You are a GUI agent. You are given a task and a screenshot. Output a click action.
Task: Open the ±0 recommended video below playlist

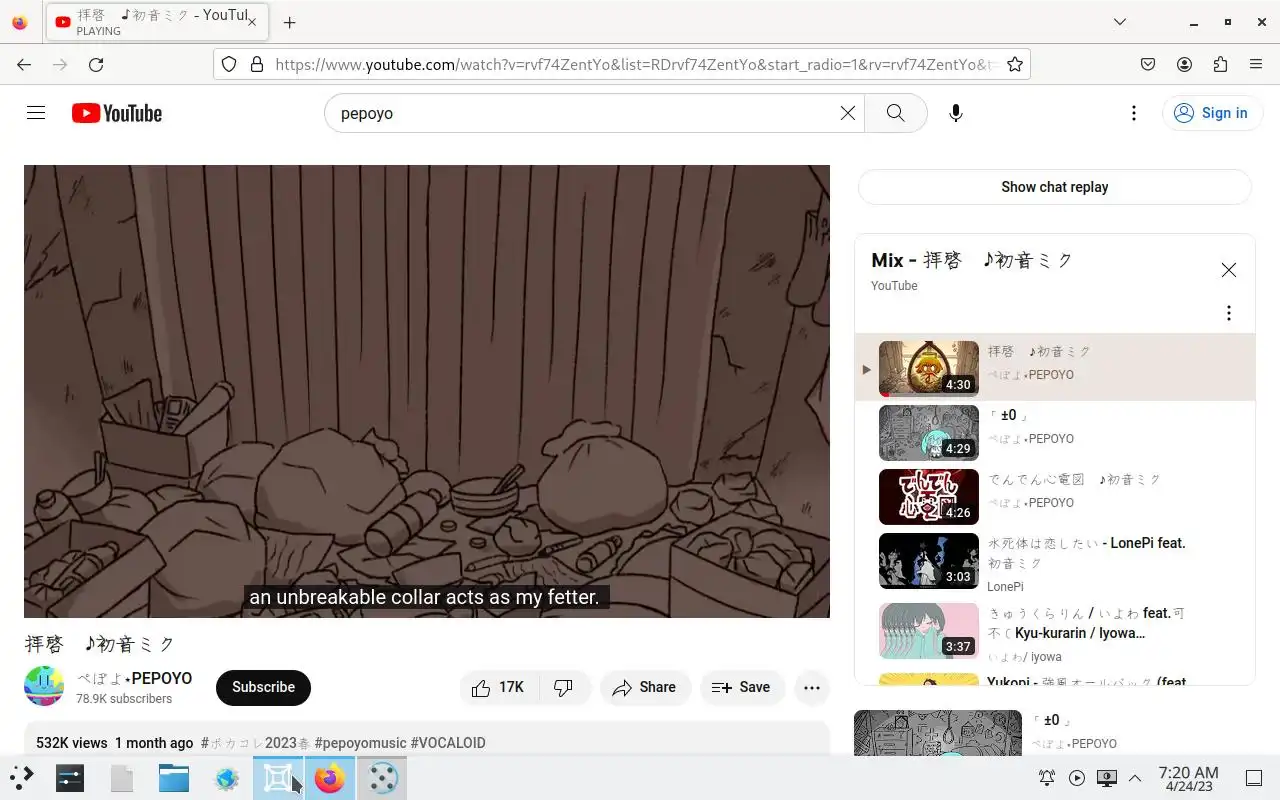pyautogui.click(x=938, y=733)
